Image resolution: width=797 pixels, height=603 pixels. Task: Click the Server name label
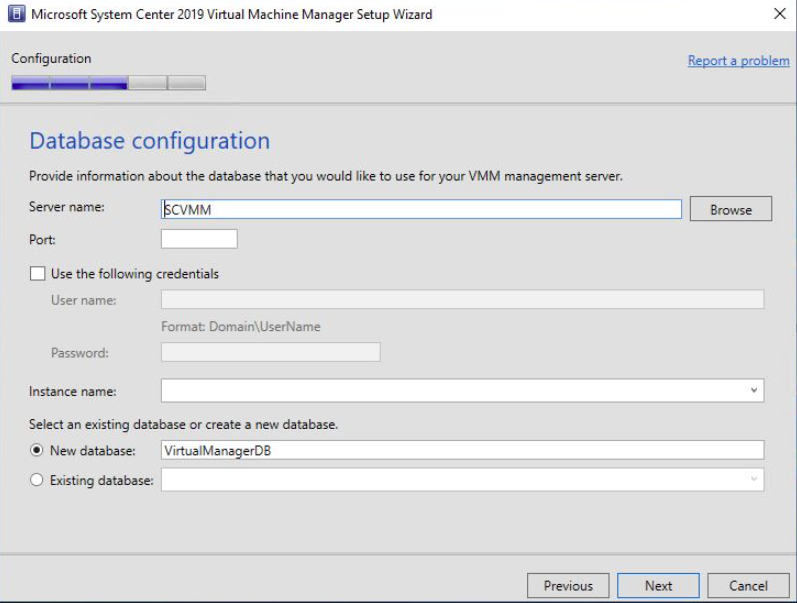(x=67, y=207)
